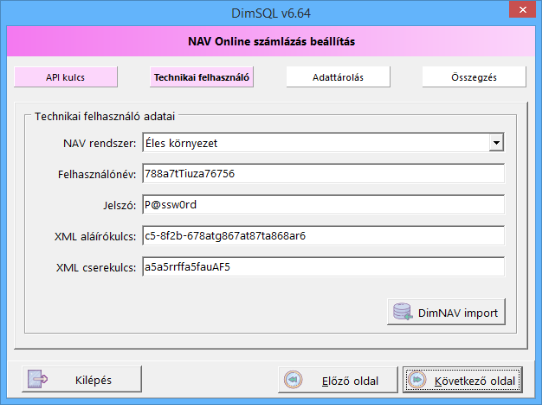Image resolution: width=542 pixels, height=405 pixels.
Task: Click the forward arrow icon for Következő oldal
Action: [417, 380]
